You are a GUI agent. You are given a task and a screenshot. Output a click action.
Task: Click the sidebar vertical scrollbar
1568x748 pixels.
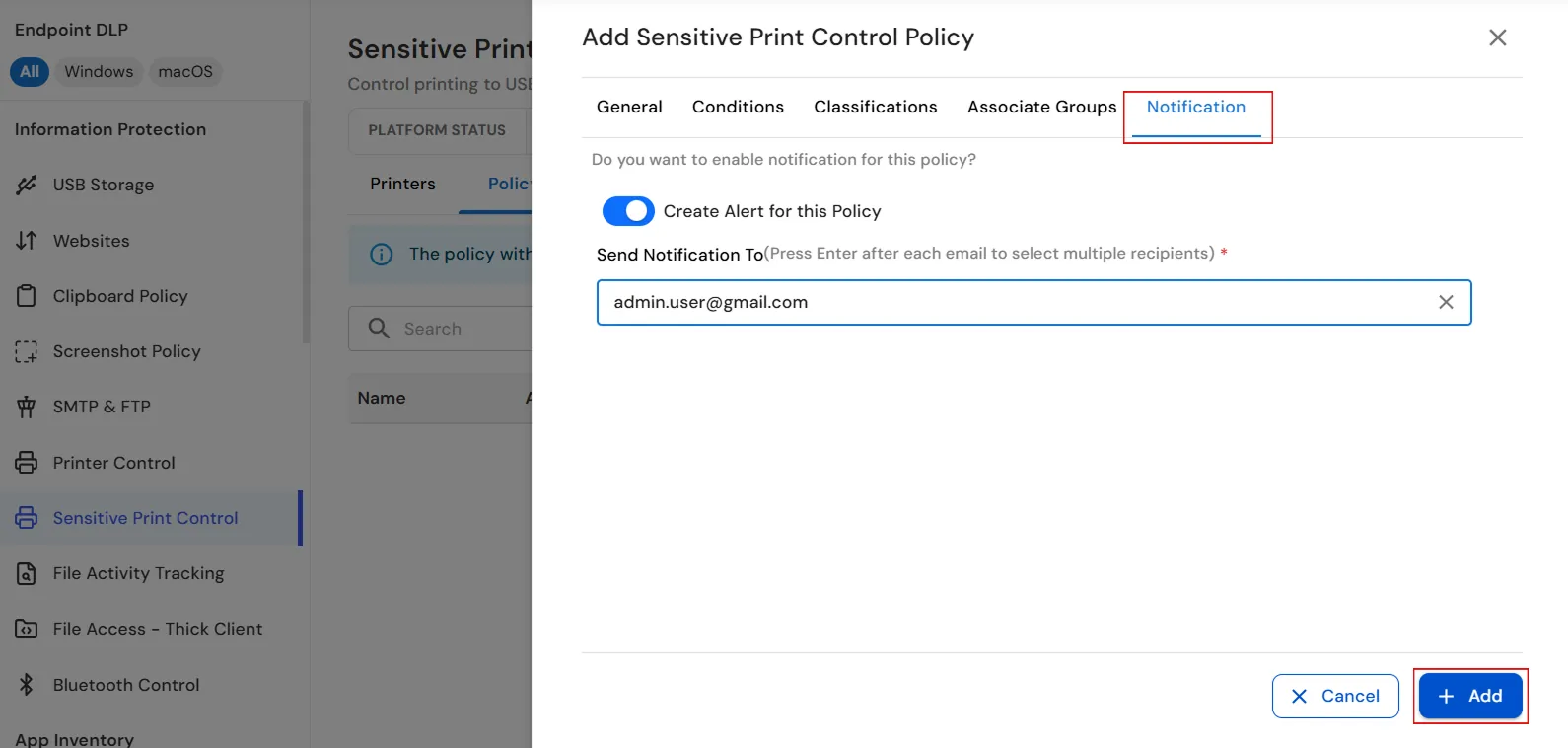coord(306,222)
